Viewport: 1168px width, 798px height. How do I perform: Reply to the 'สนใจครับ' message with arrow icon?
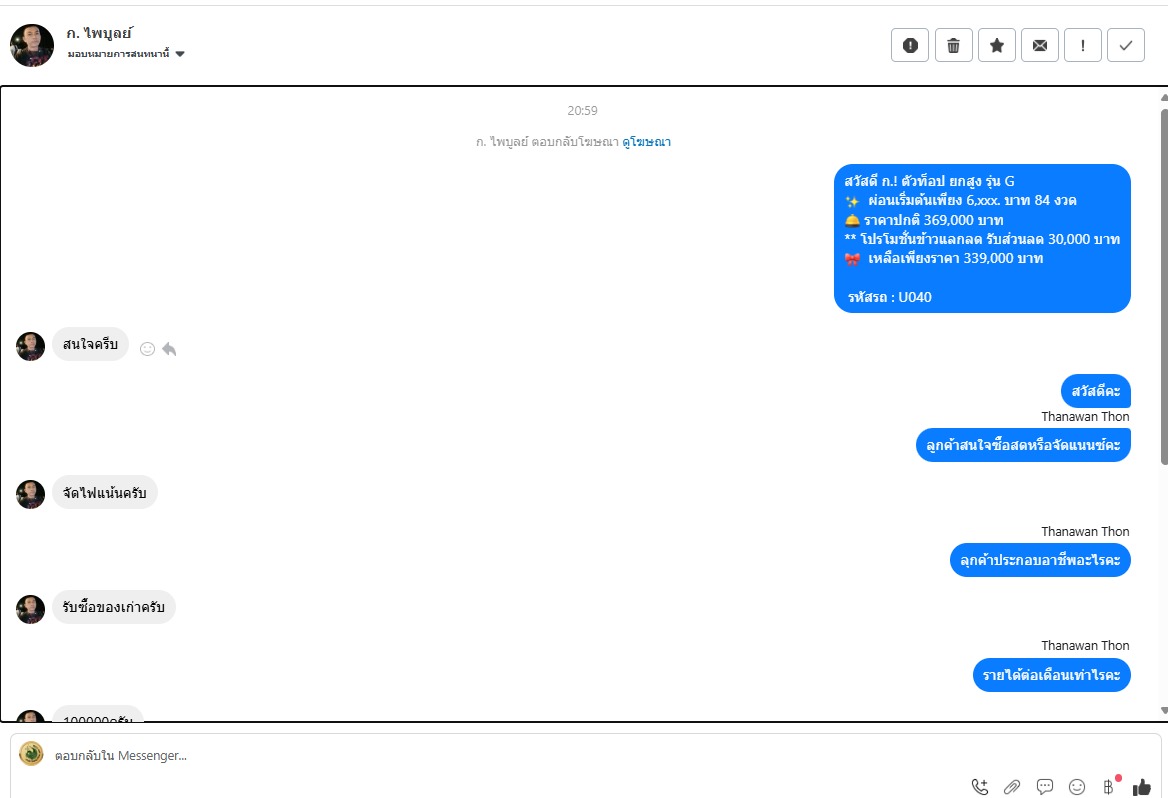click(169, 349)
